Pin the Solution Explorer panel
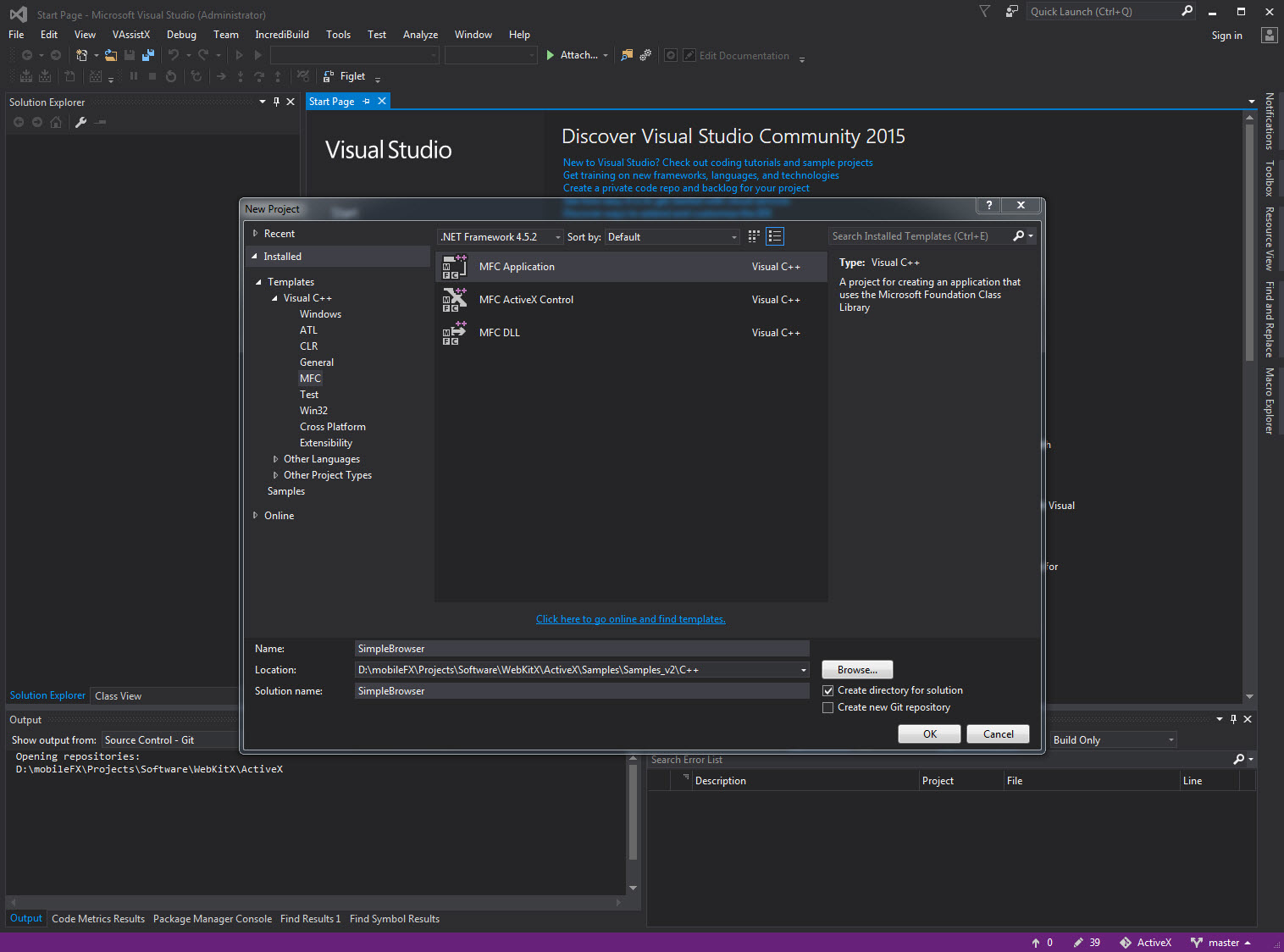Screen dimensions: 1284x952 click(275, 101)
